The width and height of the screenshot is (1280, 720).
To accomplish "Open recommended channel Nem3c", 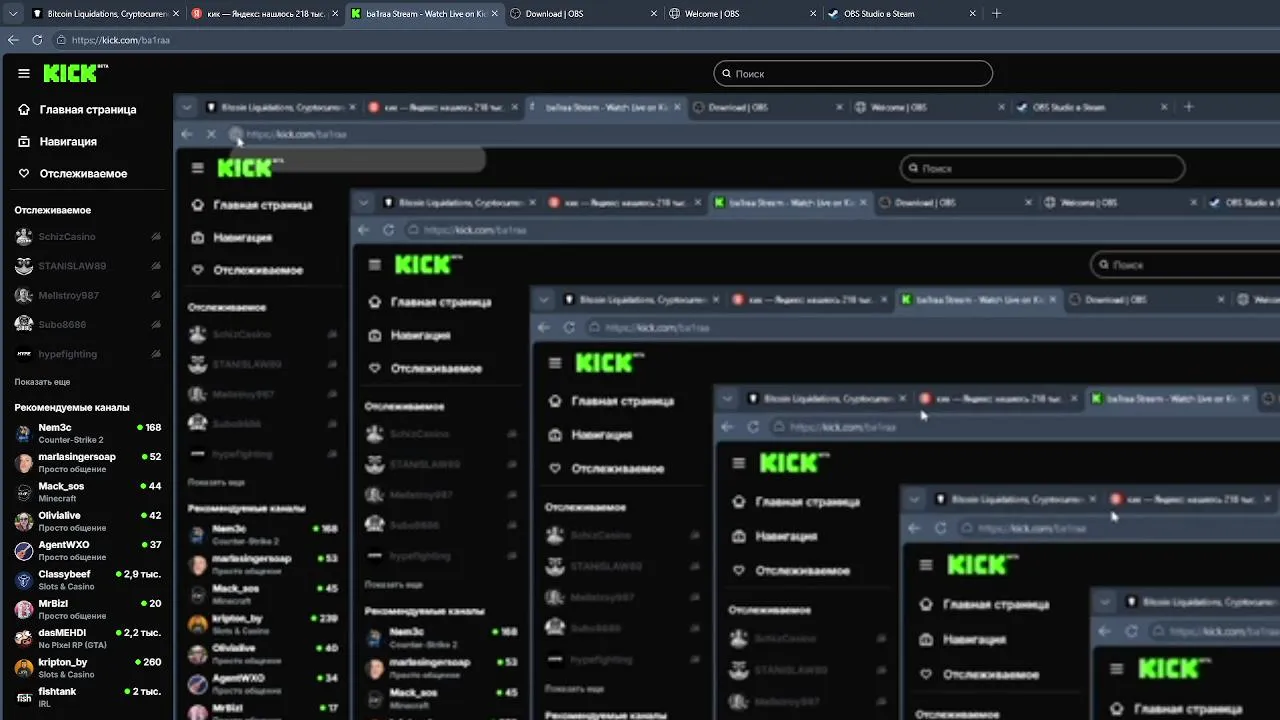I will coord(87,433).
